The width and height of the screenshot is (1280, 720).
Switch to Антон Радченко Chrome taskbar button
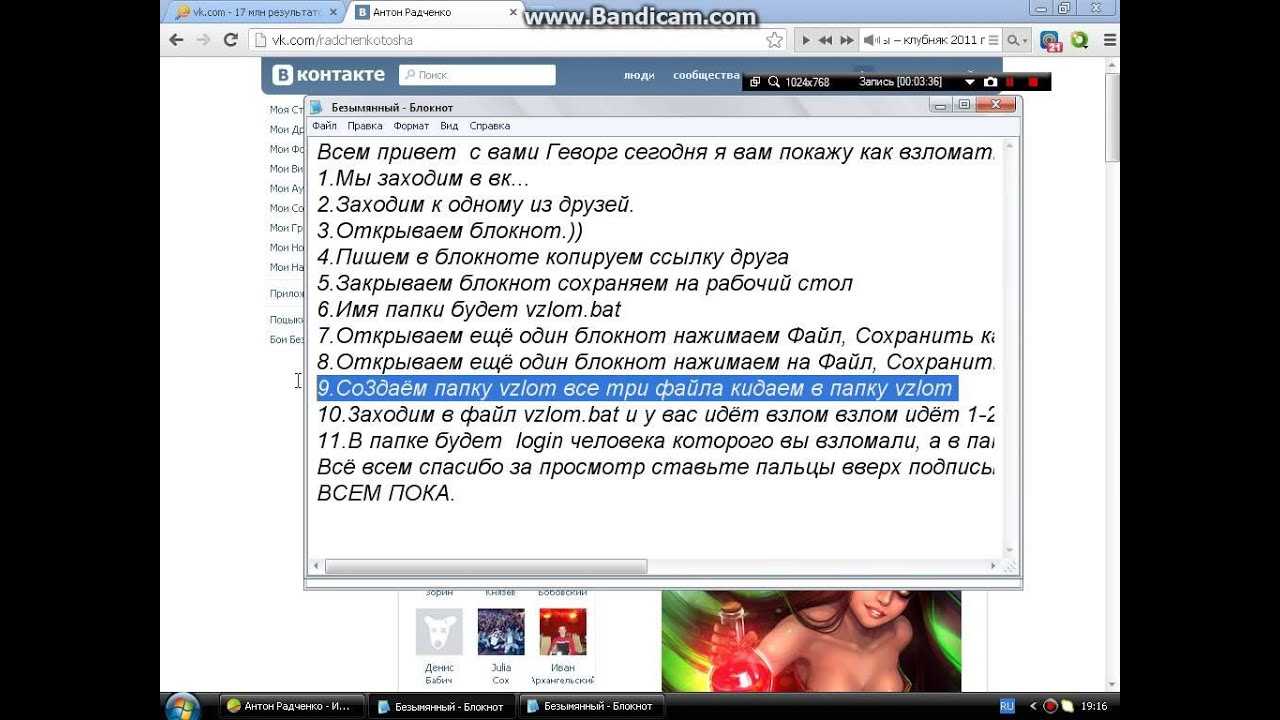292,706
